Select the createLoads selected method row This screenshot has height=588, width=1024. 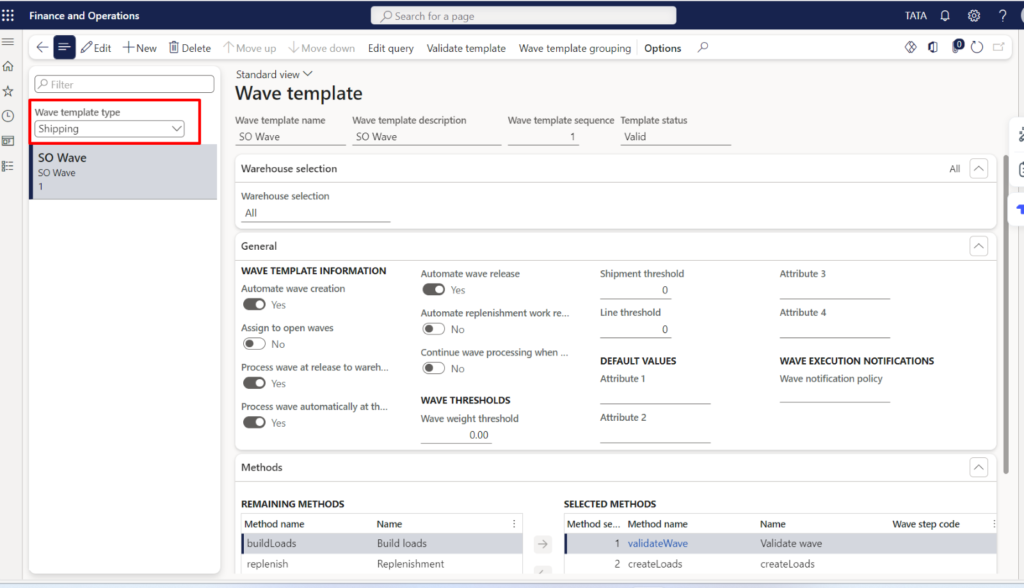tap(780, 564)
